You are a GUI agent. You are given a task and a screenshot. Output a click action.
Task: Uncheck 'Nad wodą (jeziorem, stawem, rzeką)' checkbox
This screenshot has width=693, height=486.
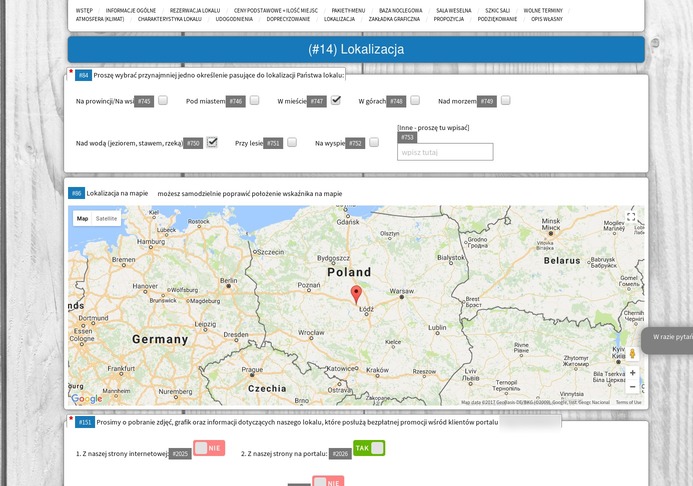pyautogui.click(x=212, y=142)
